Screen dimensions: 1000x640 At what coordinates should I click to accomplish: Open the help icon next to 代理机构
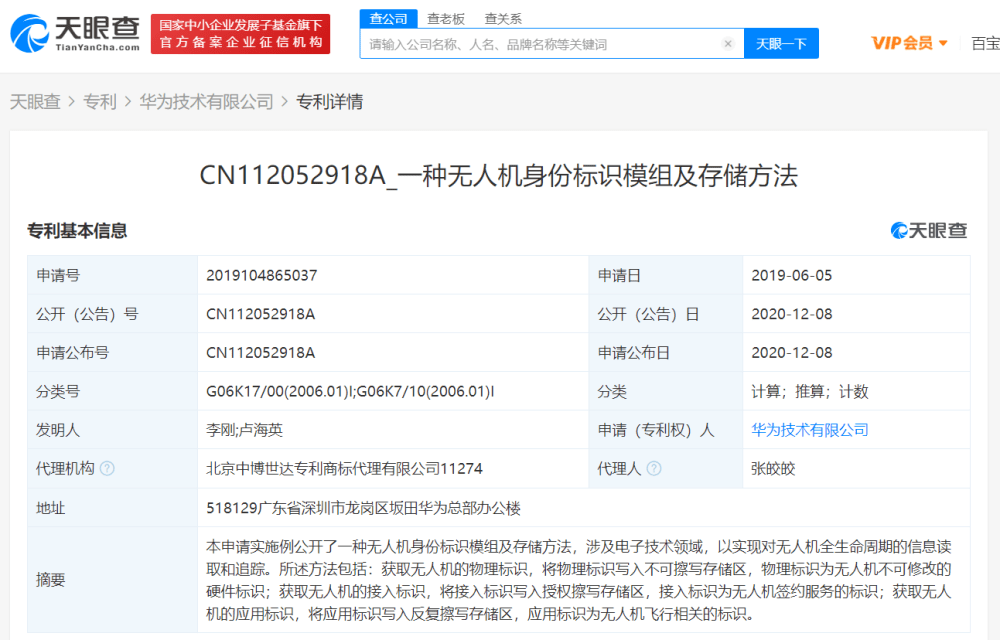point(107,469)
